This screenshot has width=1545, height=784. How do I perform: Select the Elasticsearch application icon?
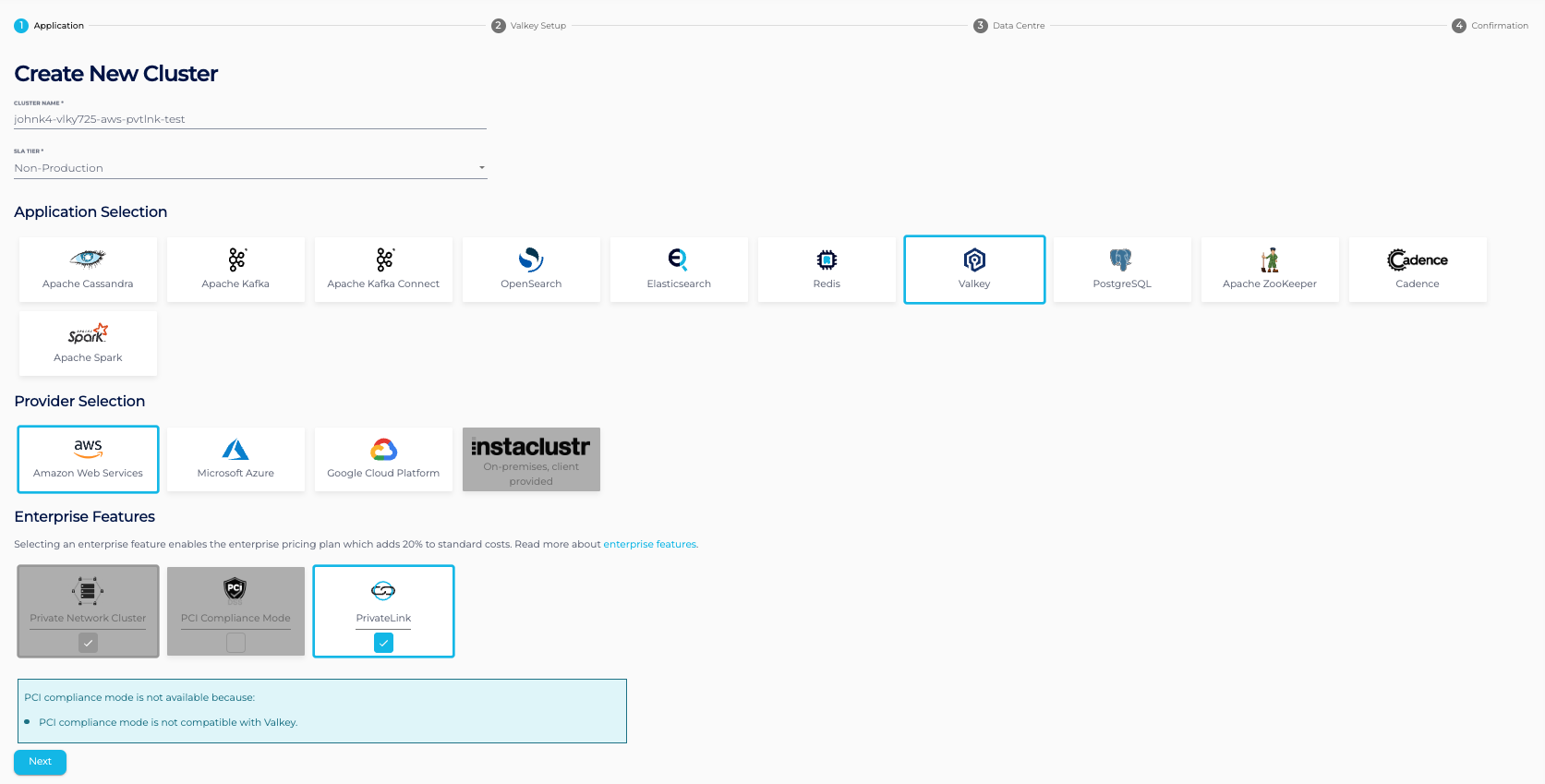tap(679, 260)
